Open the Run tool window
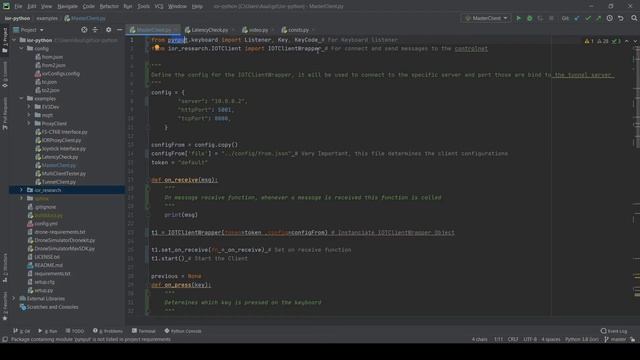 [x=48, y=331]
